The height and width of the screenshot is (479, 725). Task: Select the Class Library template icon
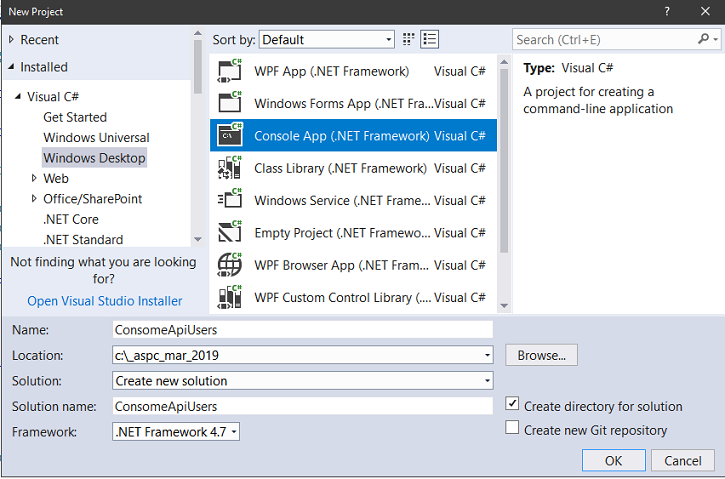point(230,167)
